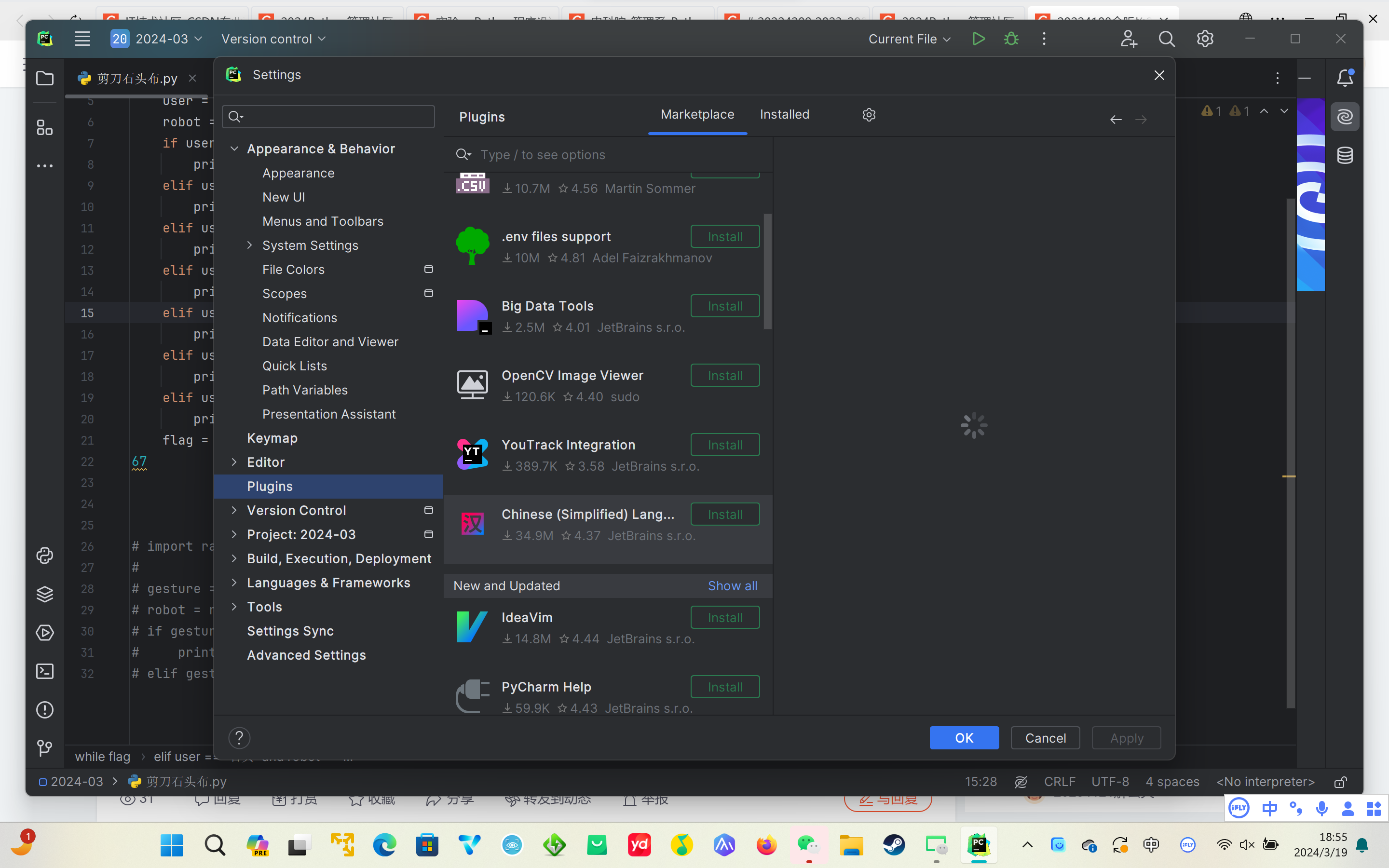The height and width of the screenshot is (868, 1389).
Task: Click the Run green play icon
Action: tap(979, 39)
